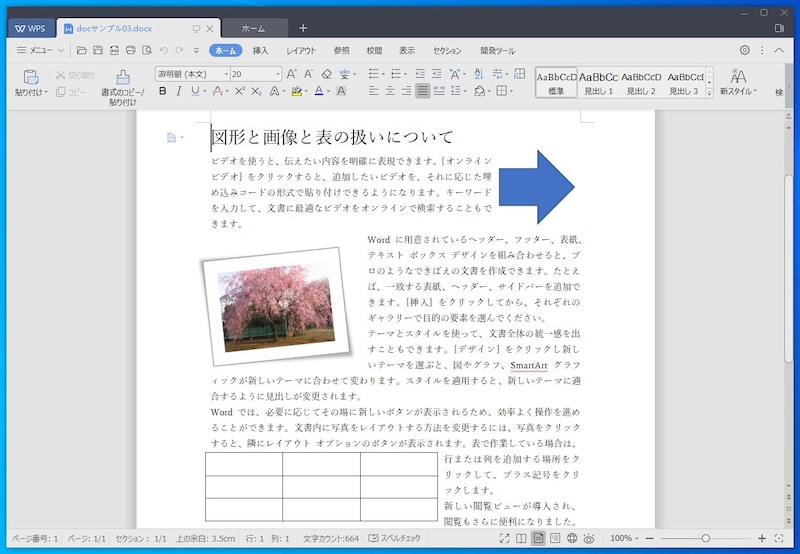
Task: Click the bulleted list icon
Action: coord(373,74)
